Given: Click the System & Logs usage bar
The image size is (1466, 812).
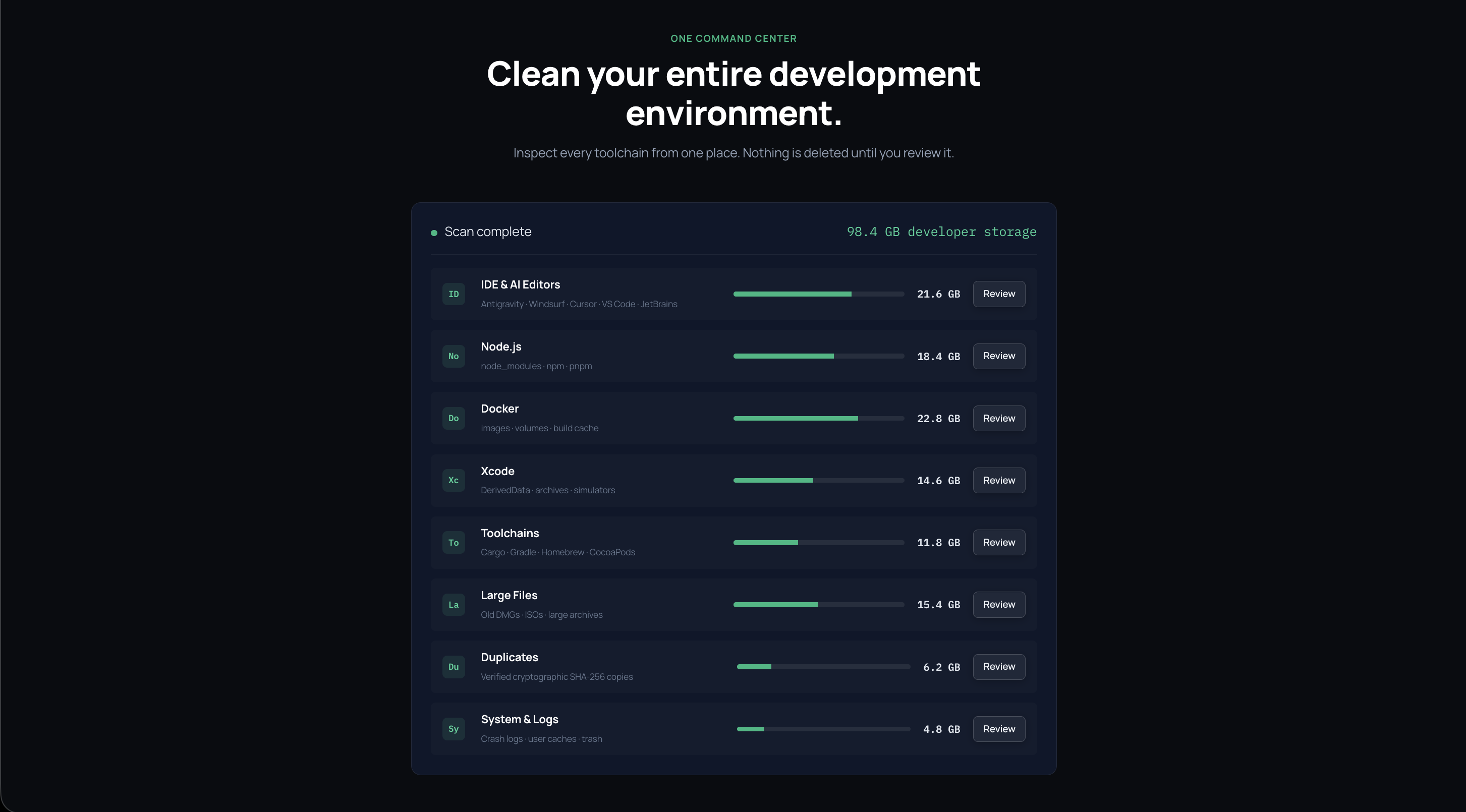Looking at the screenshot, I should (x=823, y=729).
